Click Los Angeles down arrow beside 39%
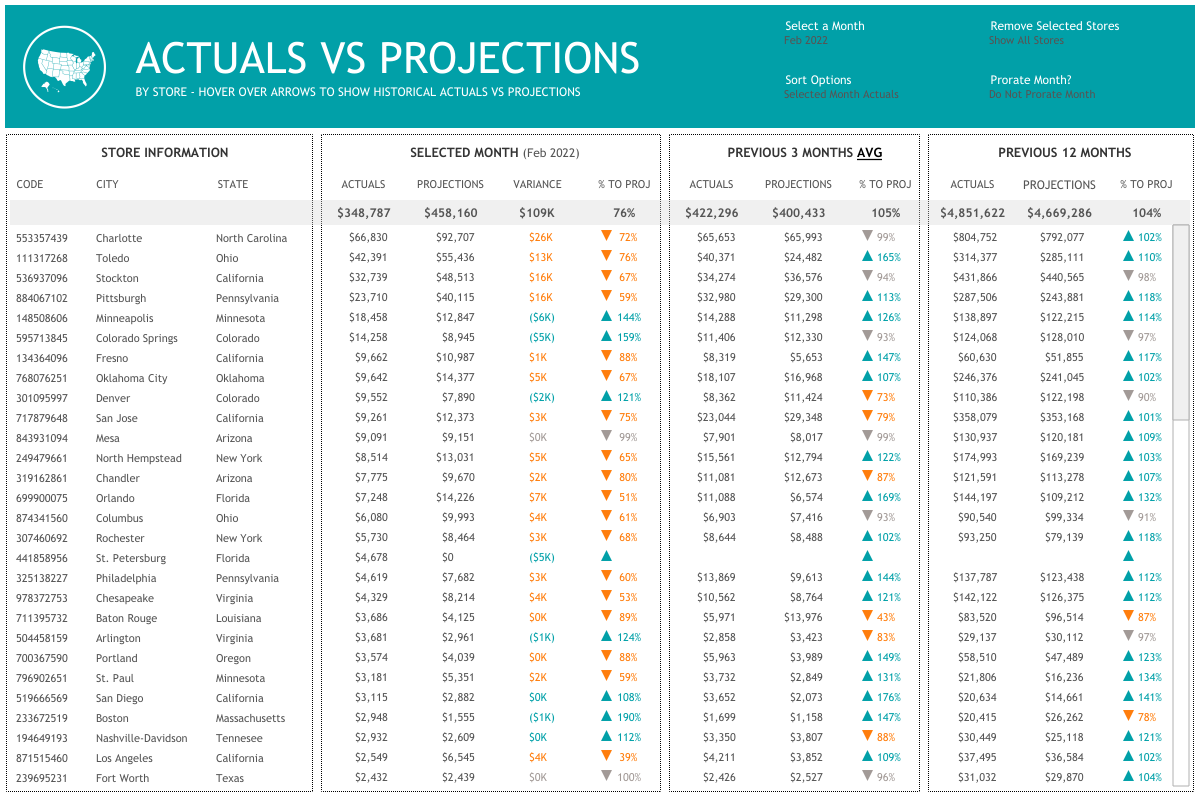 point(606,756)
